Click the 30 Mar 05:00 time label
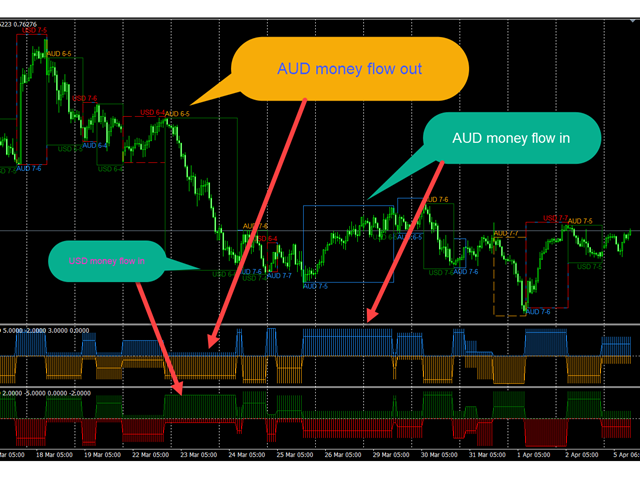Image resolution: width=640 pixels, height=480 pixels. (x=439, y=455)
